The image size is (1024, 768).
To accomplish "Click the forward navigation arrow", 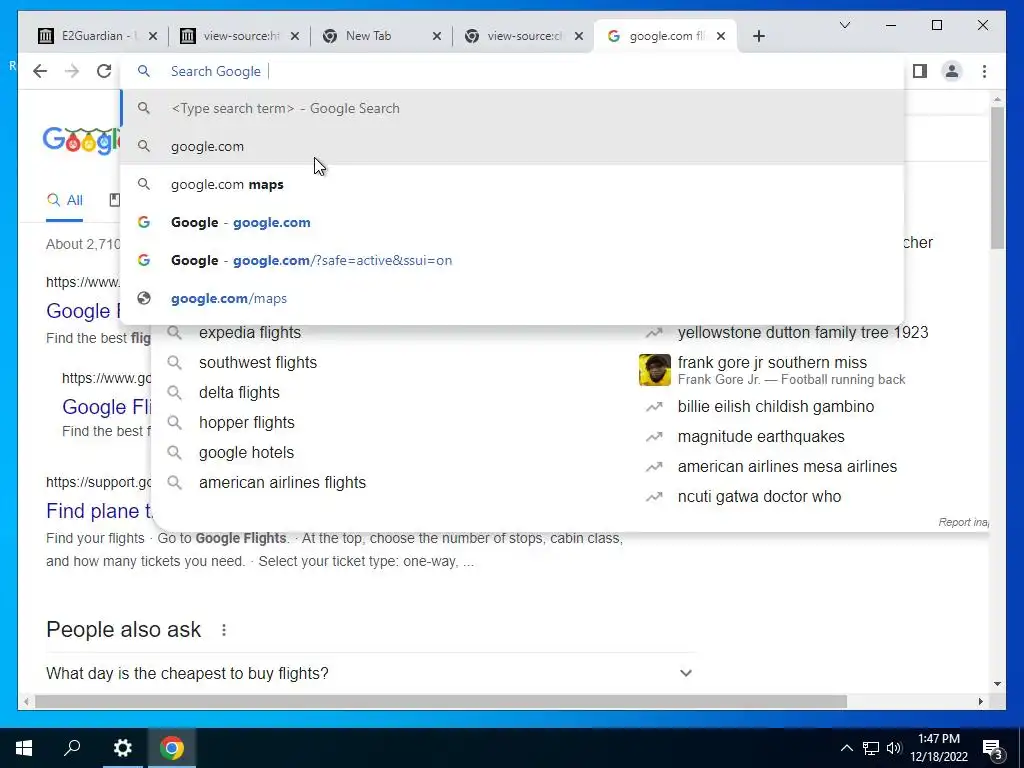I will (x=72, y=71).
